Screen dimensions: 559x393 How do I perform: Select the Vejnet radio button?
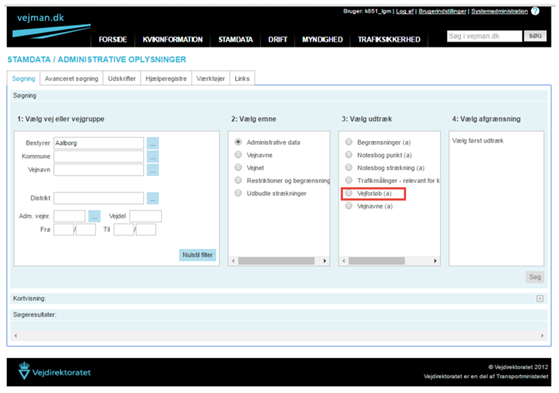238,168
